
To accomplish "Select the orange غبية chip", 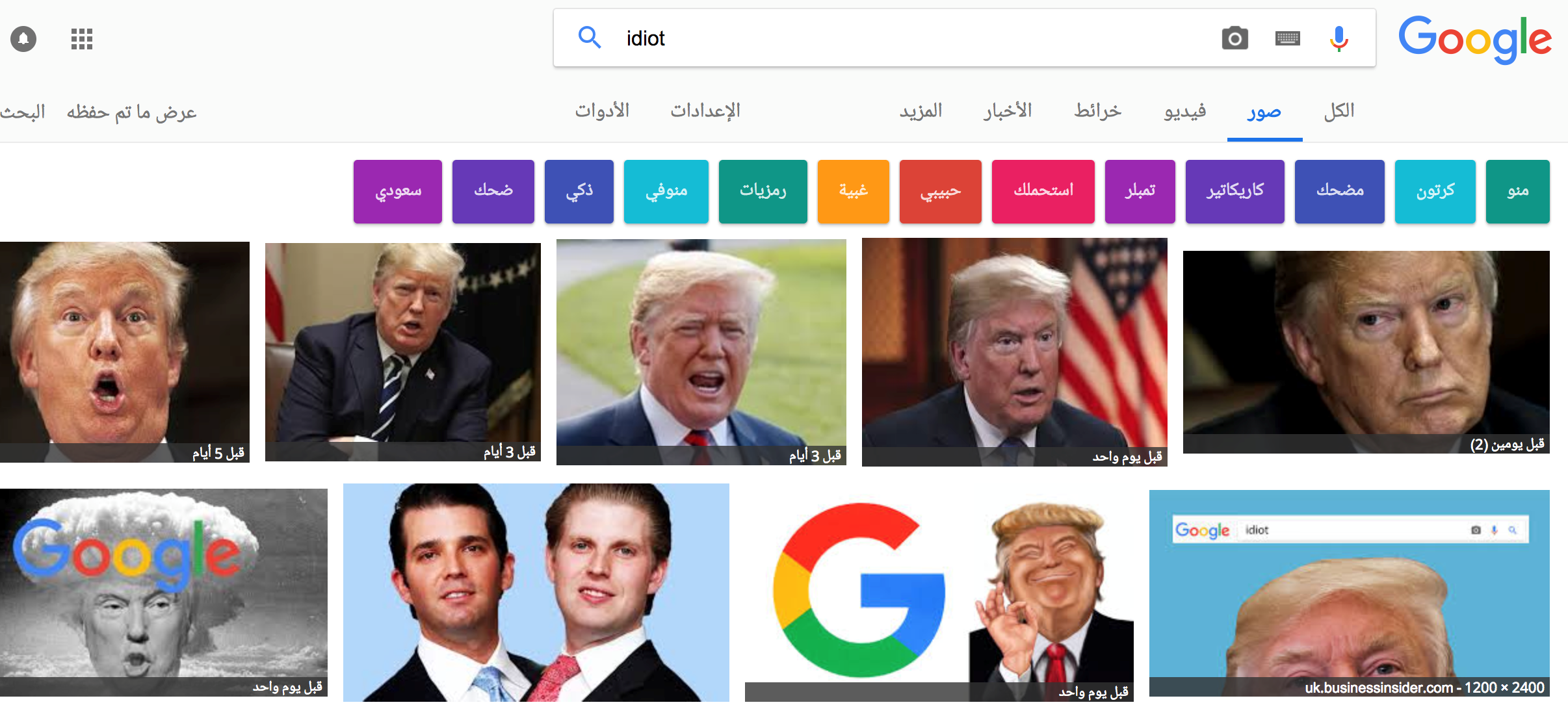I will pyautogui.click(x=853, y=191).
